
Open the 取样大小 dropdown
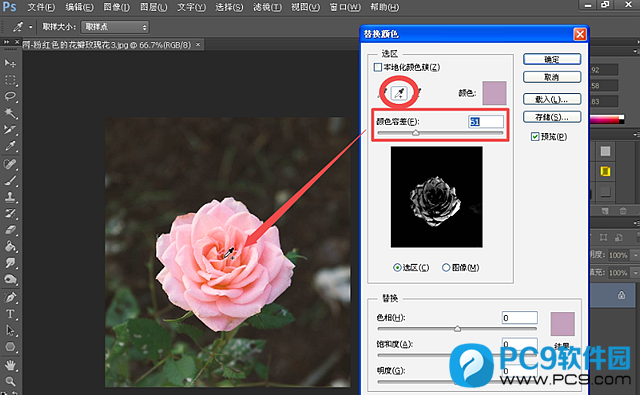(115, 27)
